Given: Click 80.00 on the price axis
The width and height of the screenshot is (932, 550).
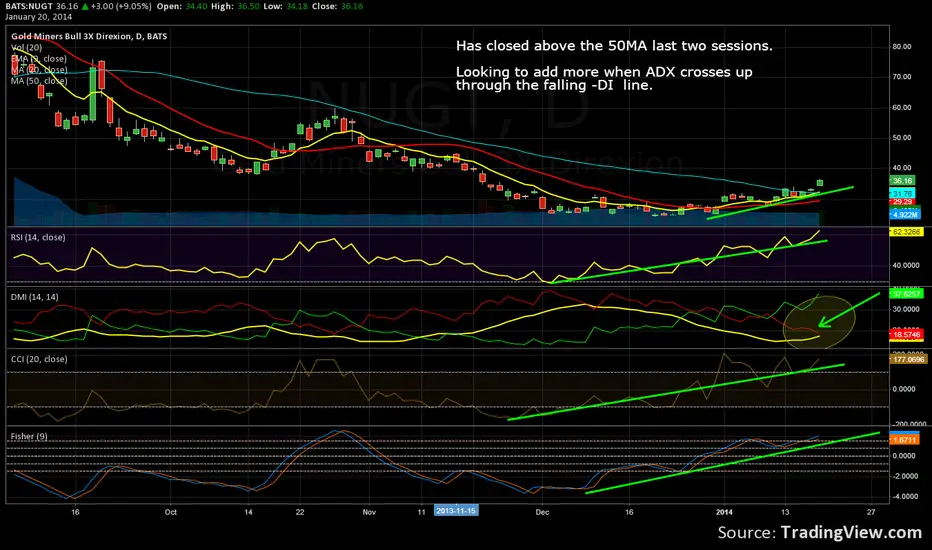Looking at the screenshot, I should pos(902,46).
